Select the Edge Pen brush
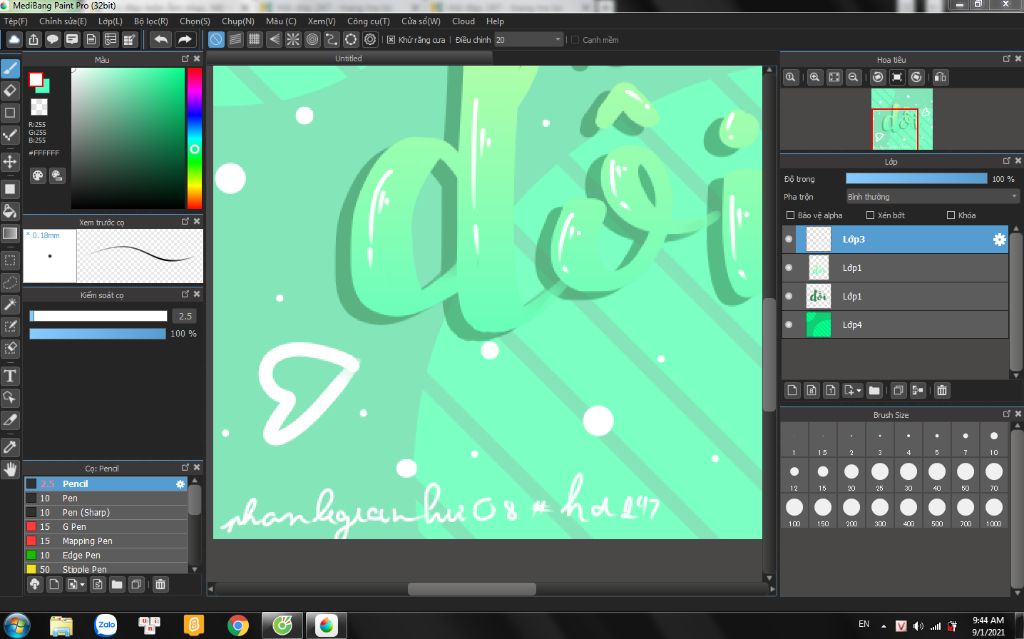 106,555
